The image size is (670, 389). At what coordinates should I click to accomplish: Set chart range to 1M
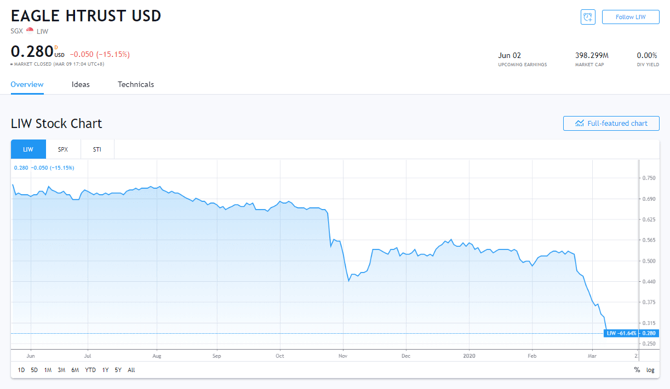pos(48,370)
